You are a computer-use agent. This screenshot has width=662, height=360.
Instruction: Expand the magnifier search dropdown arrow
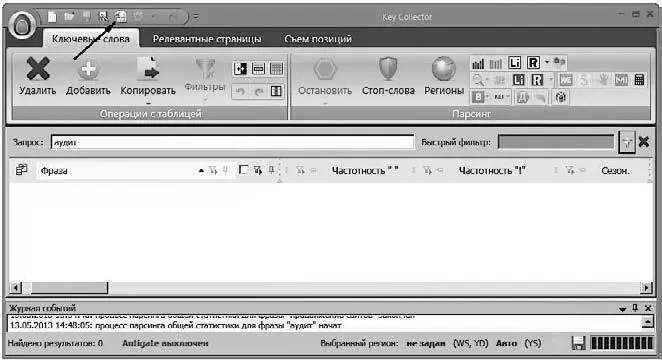pyautogui.click(x=488, y=79)
